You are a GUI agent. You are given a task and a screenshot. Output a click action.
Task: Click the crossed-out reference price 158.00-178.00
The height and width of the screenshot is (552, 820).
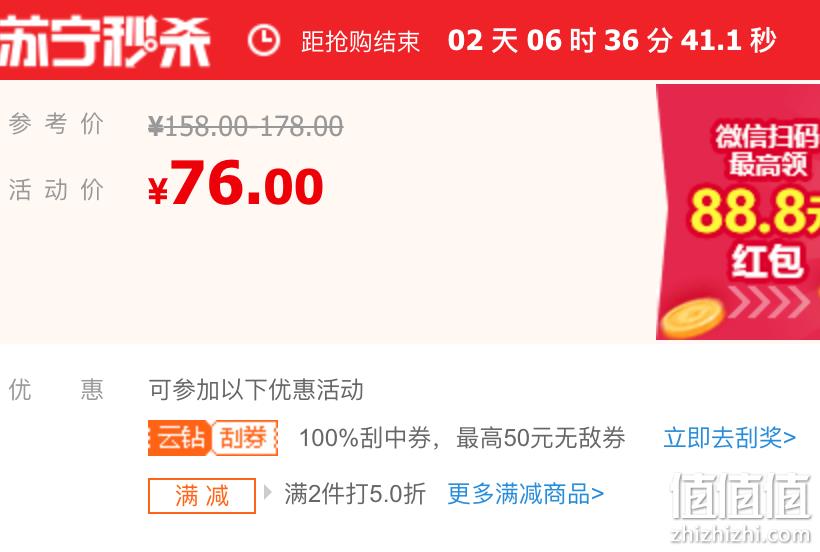tap(246, 126)
